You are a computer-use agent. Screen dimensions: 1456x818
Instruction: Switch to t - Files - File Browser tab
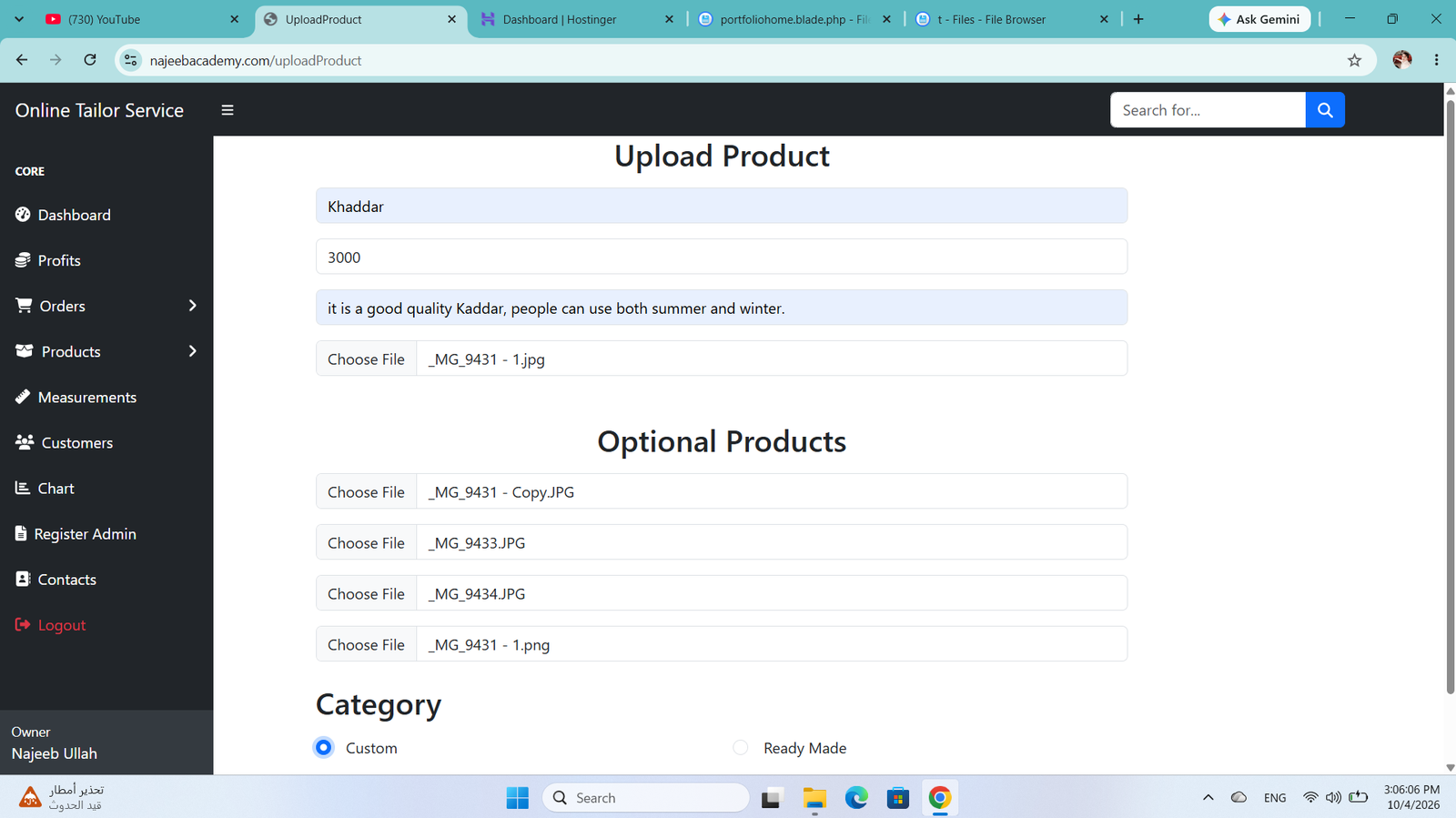[x=1012, y=19]
